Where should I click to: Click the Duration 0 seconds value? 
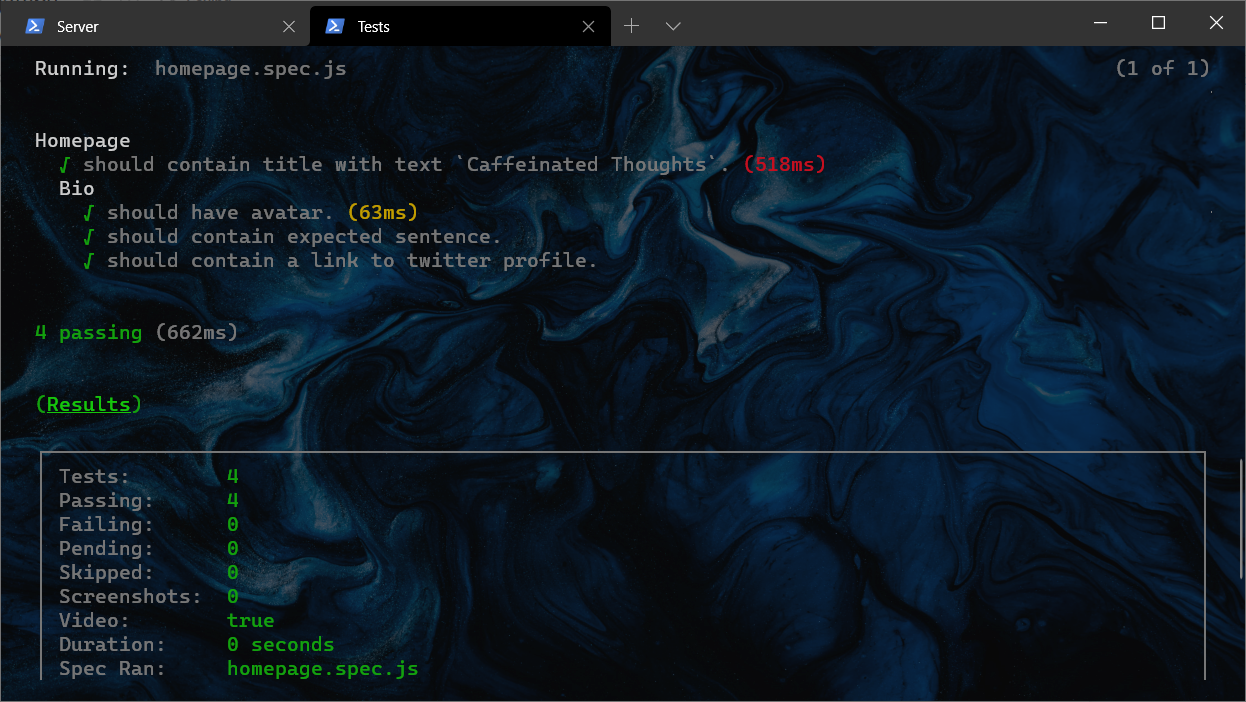pyautogui.click(x=281, y=644)
